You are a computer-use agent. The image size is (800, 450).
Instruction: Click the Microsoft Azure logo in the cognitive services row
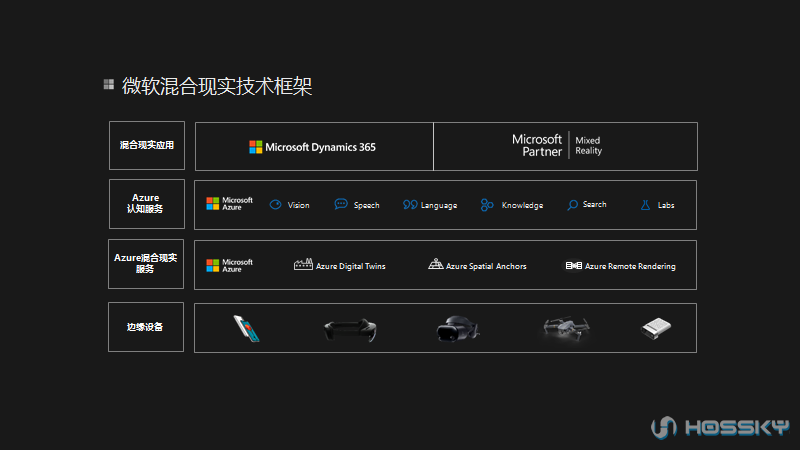pos(229,204)
